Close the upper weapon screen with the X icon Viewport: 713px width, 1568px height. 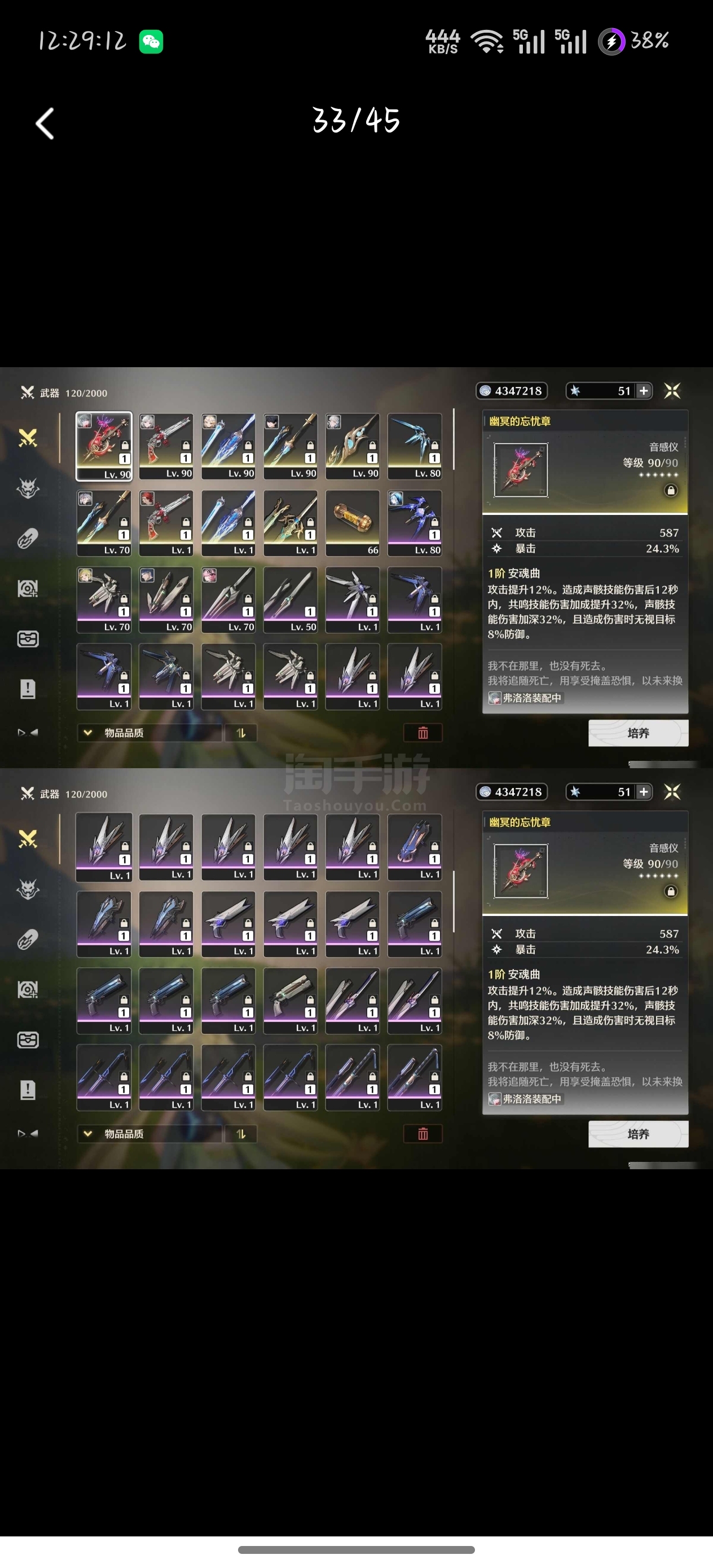[x=672, y=391]
